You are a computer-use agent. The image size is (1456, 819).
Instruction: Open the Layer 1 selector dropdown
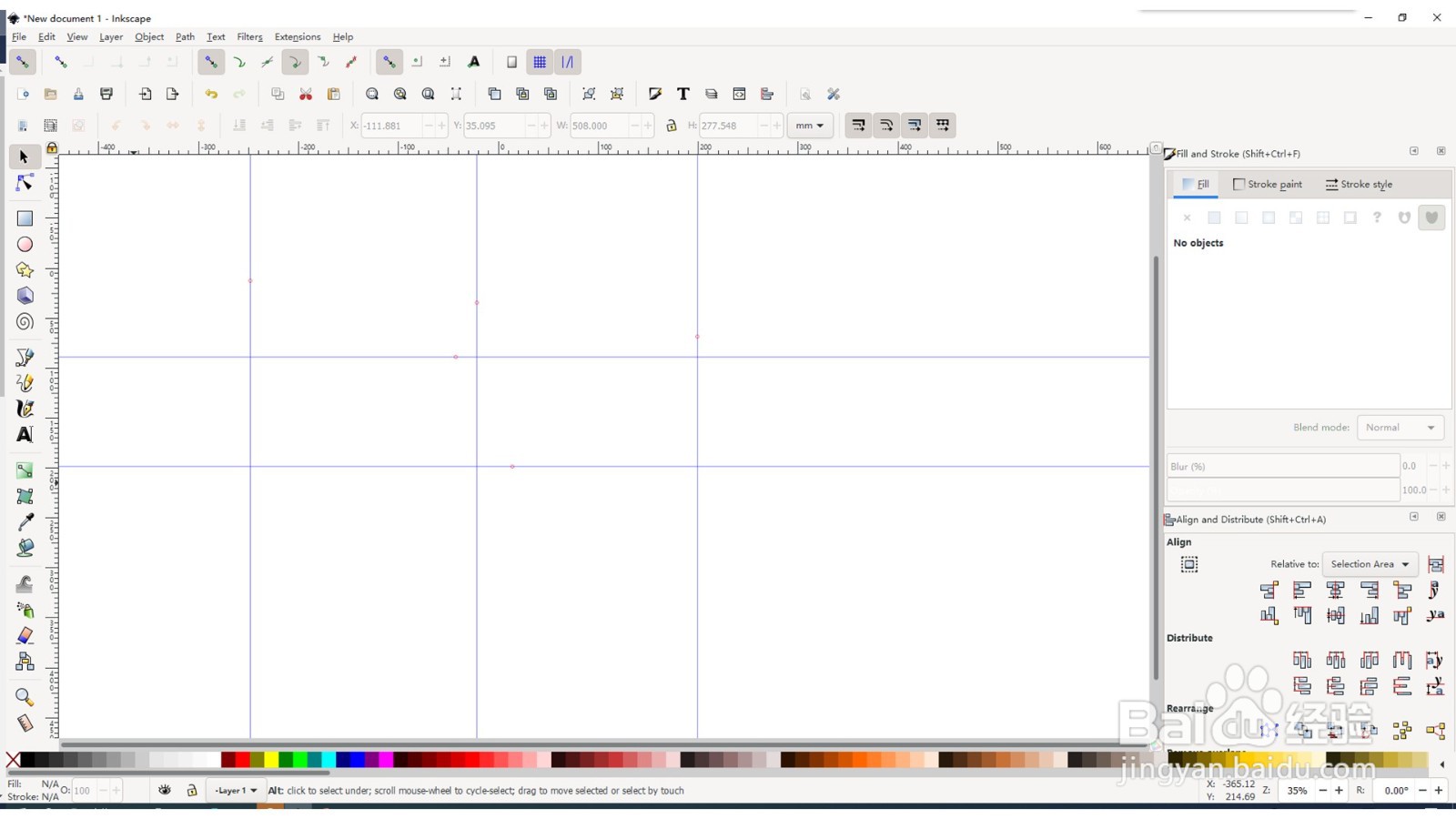click(236, 791)
